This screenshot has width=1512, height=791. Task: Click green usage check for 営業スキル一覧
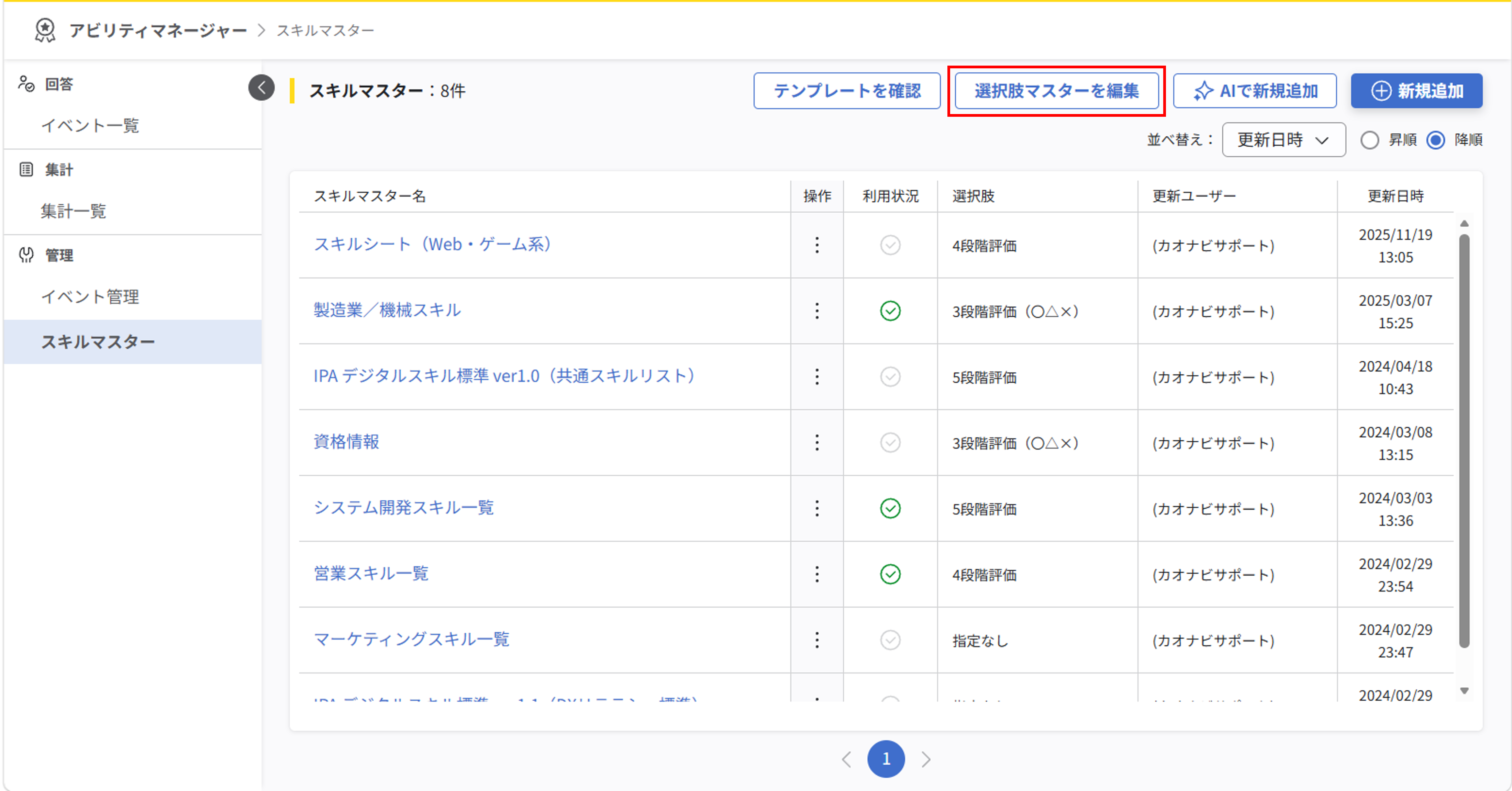[890, 574]
